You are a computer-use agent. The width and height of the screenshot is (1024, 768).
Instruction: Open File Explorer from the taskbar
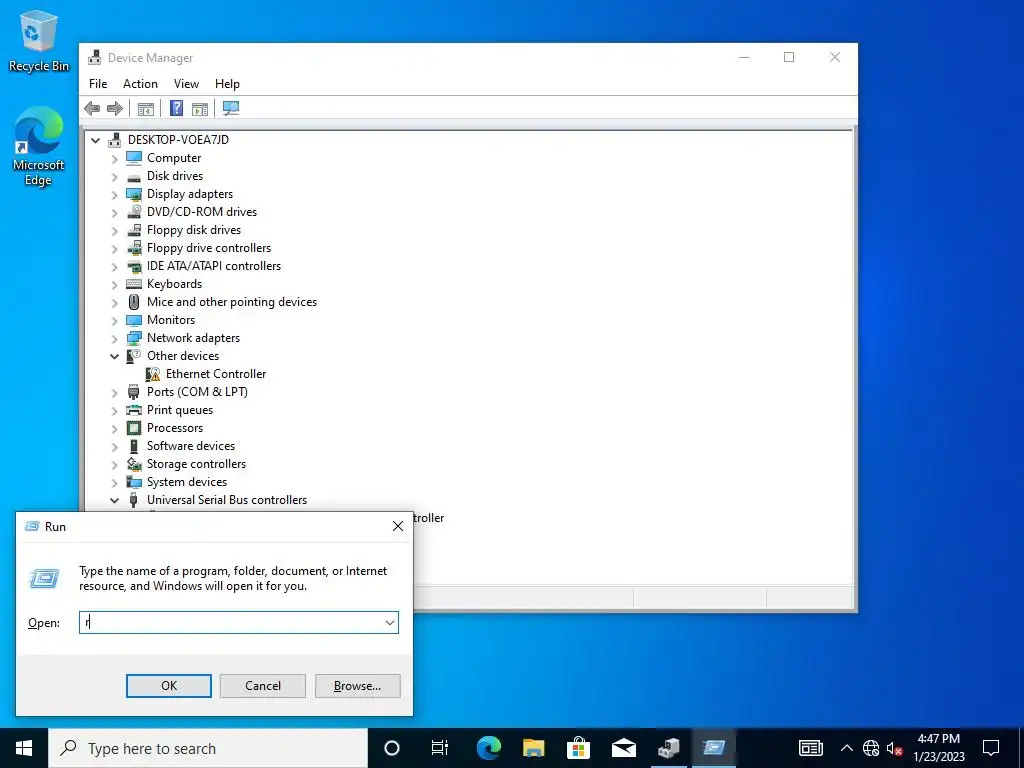pyautogui.click(x=534, y=748)
